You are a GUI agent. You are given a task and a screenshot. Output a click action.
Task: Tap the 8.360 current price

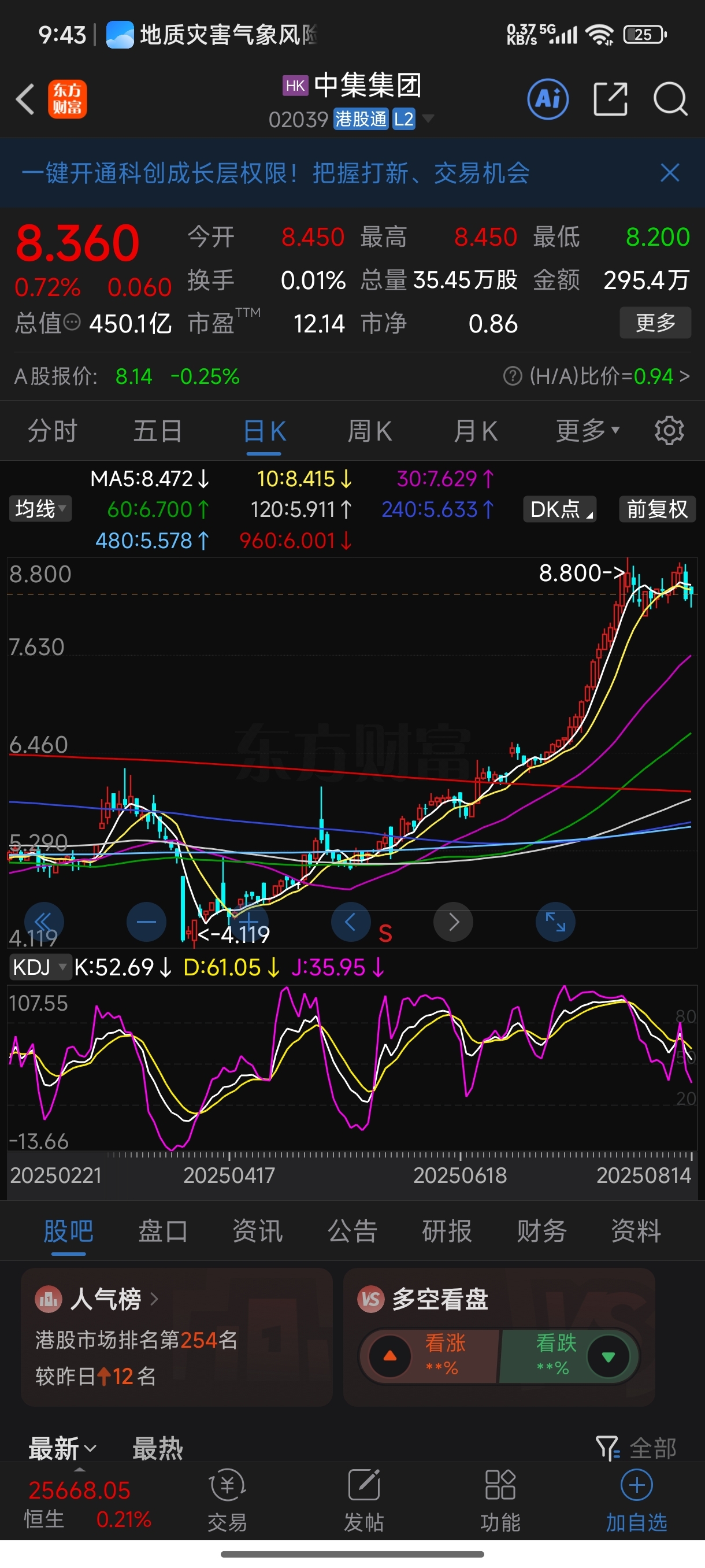(x=77, y=243)
